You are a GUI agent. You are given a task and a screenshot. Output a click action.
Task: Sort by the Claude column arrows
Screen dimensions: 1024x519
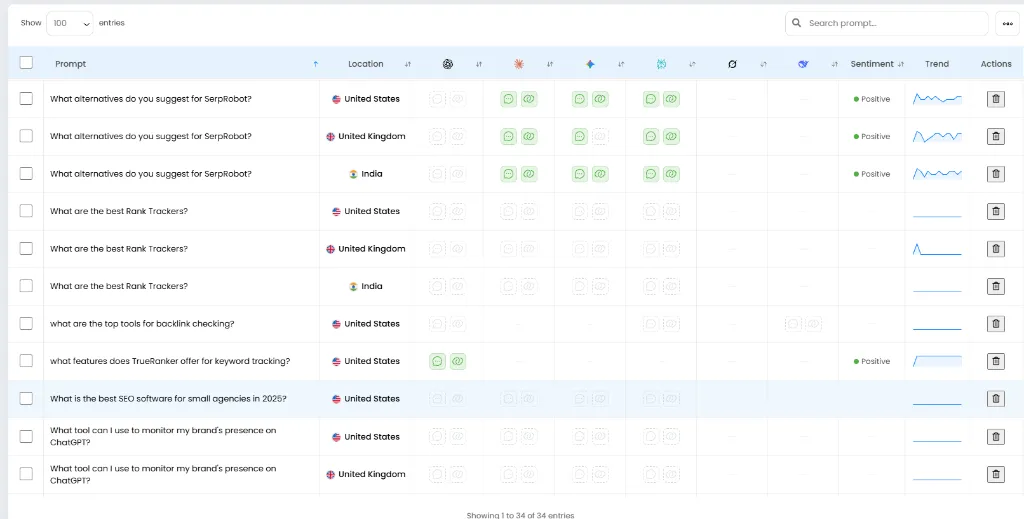pos(550,64)
